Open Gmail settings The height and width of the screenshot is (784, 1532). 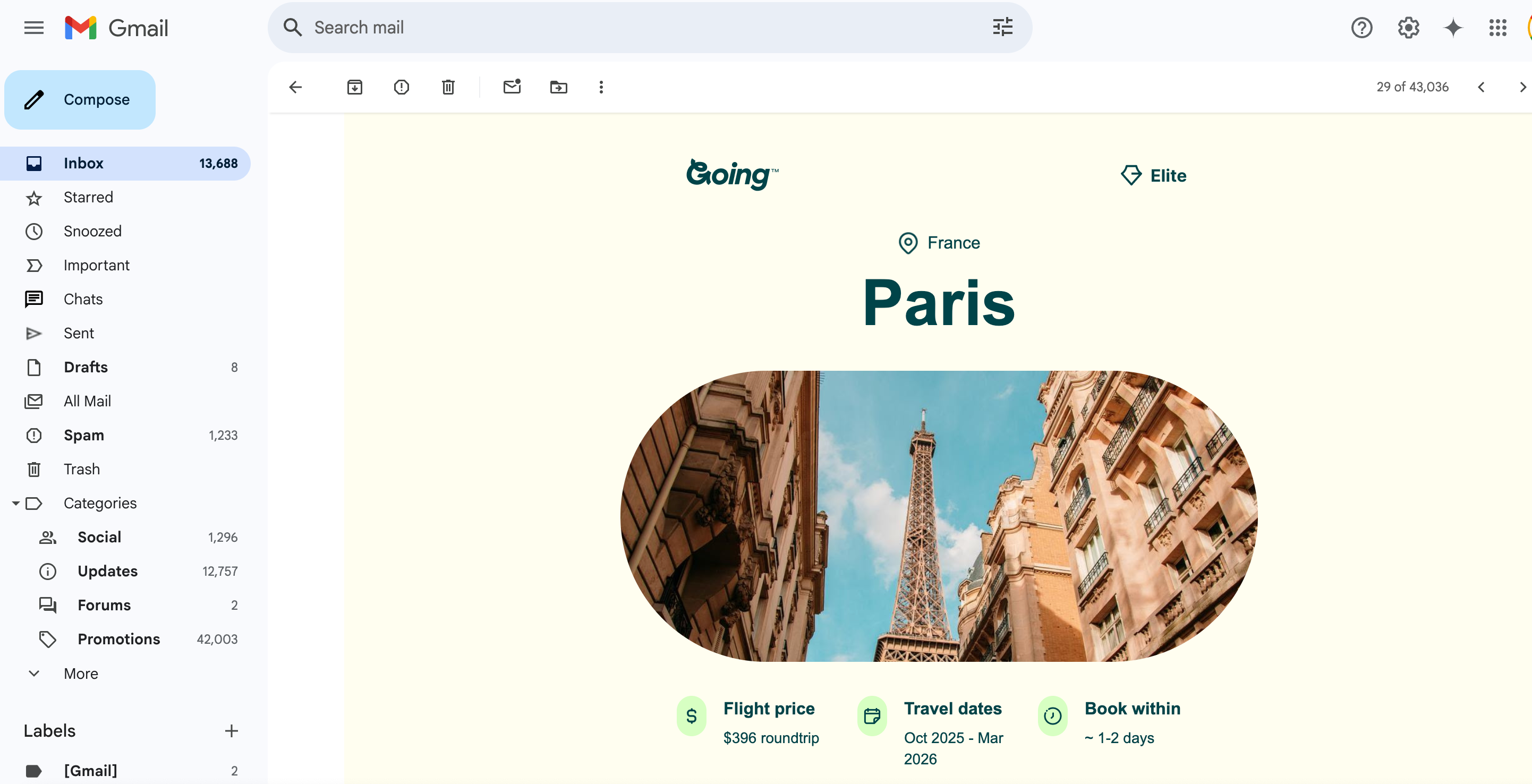click(x=1408, y=28)
